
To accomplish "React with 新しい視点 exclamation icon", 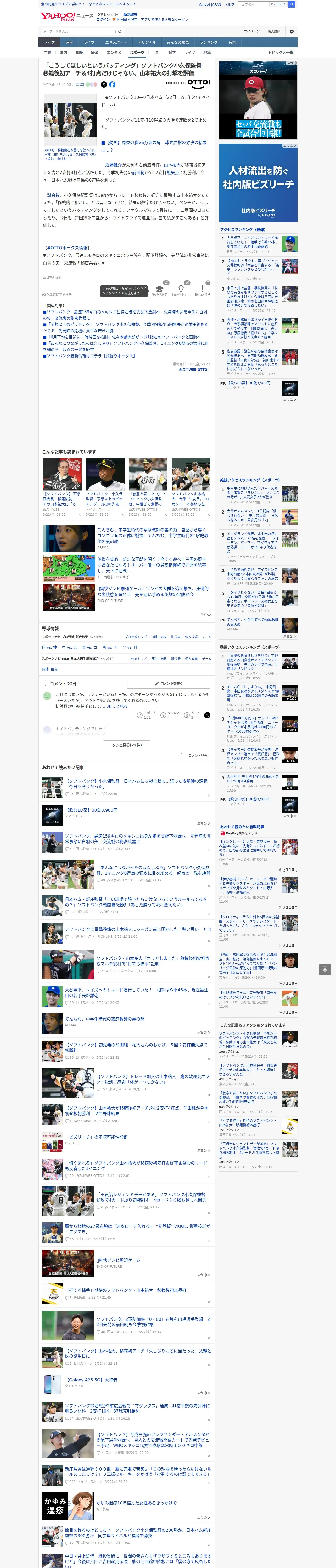I will [x=203, y=289].
